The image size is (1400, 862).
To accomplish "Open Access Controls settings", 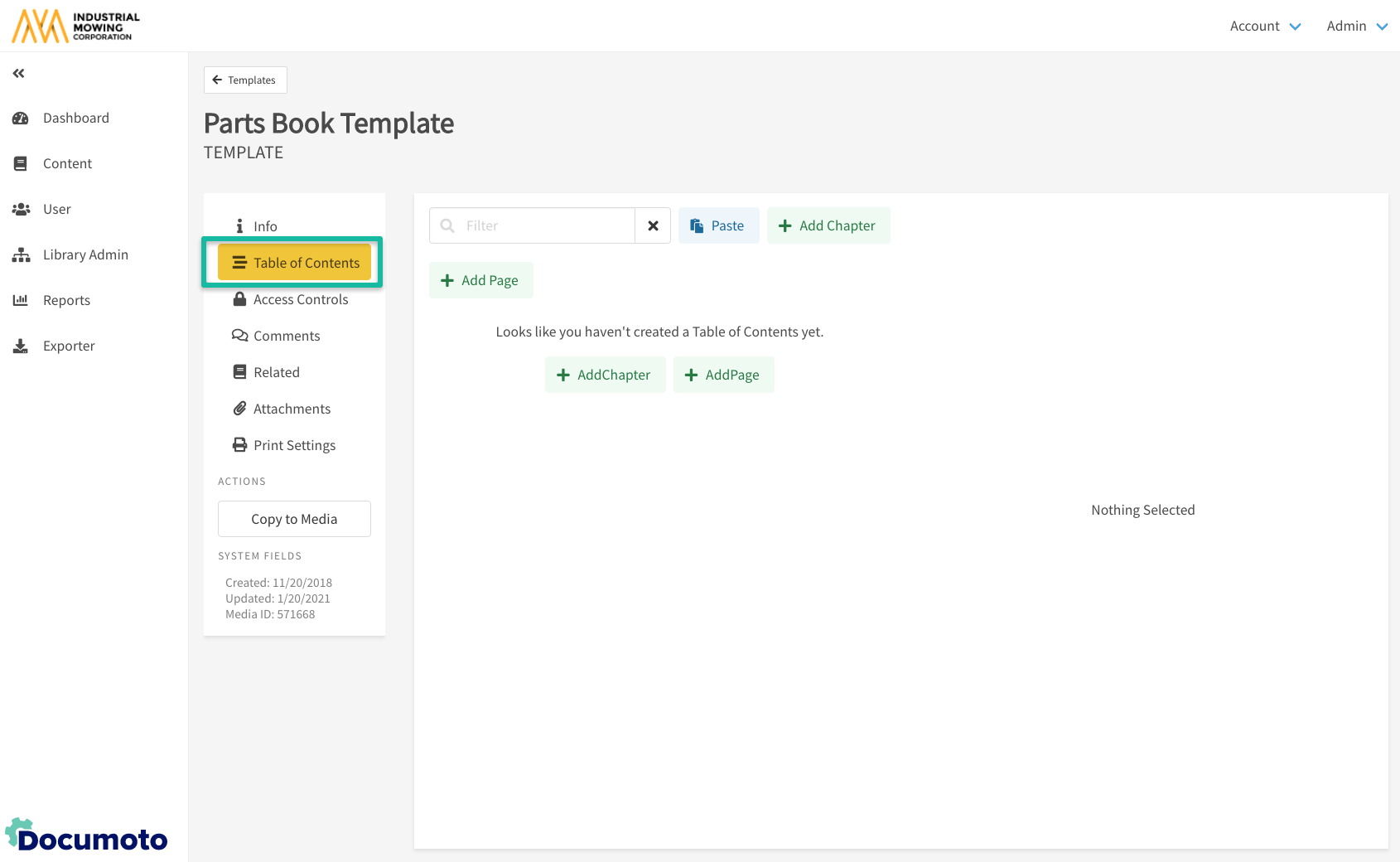I will (300, 299).
